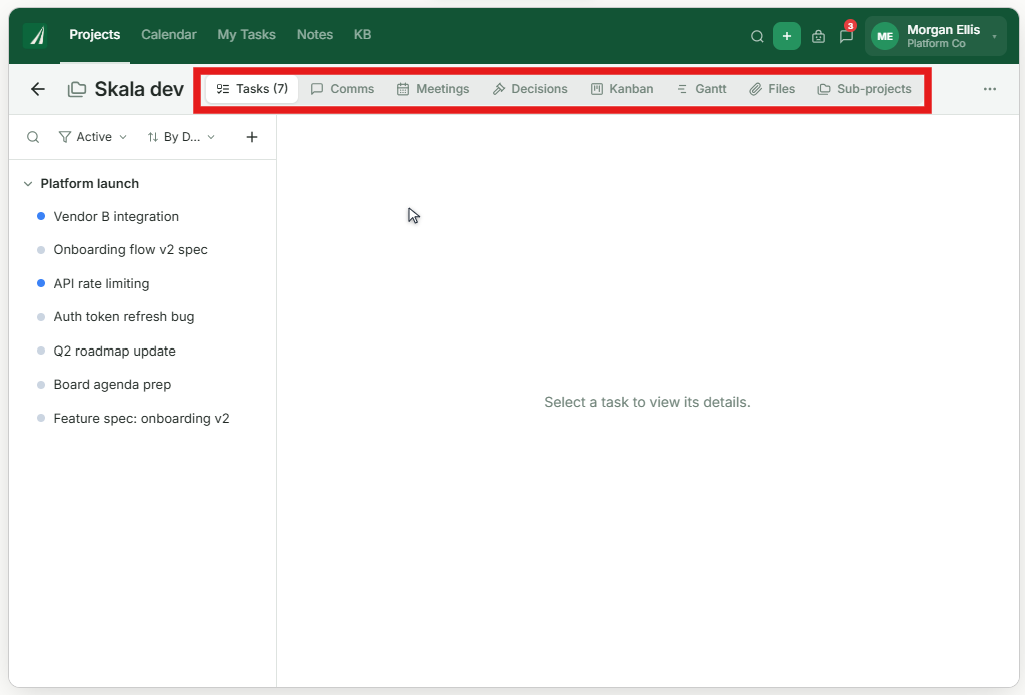Viewport: 1025px width, 695px height.
Task: Click status dot of Q2 roadmap update
Action: 41,351
